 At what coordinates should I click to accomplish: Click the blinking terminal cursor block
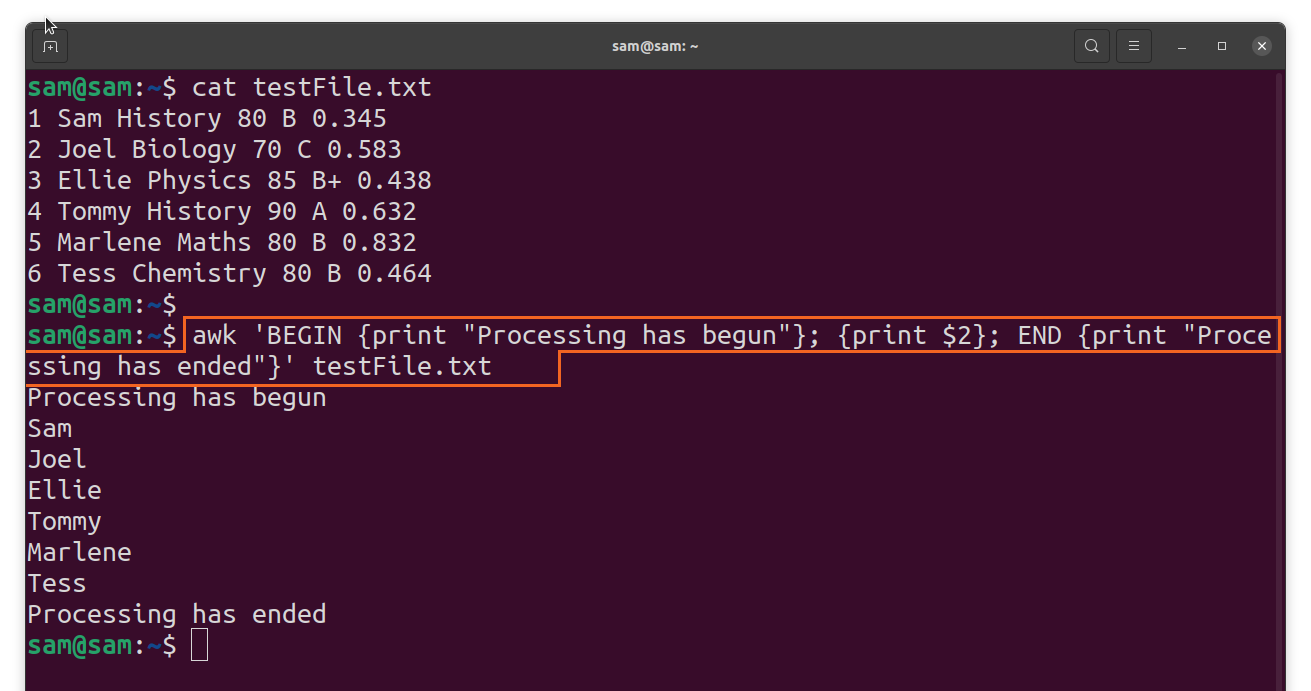click(x=199, y=645)
